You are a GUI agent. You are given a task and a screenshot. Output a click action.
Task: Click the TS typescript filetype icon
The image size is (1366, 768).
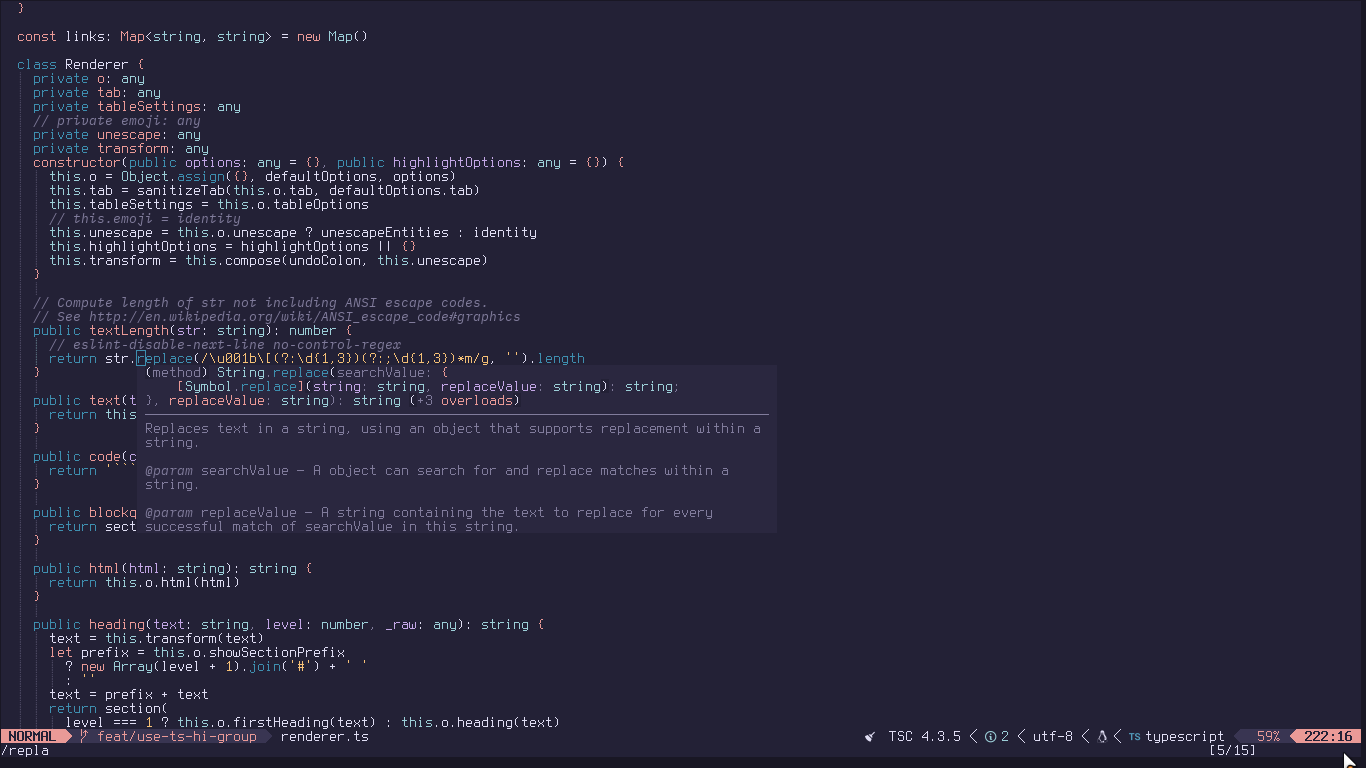coord(1134,736)
